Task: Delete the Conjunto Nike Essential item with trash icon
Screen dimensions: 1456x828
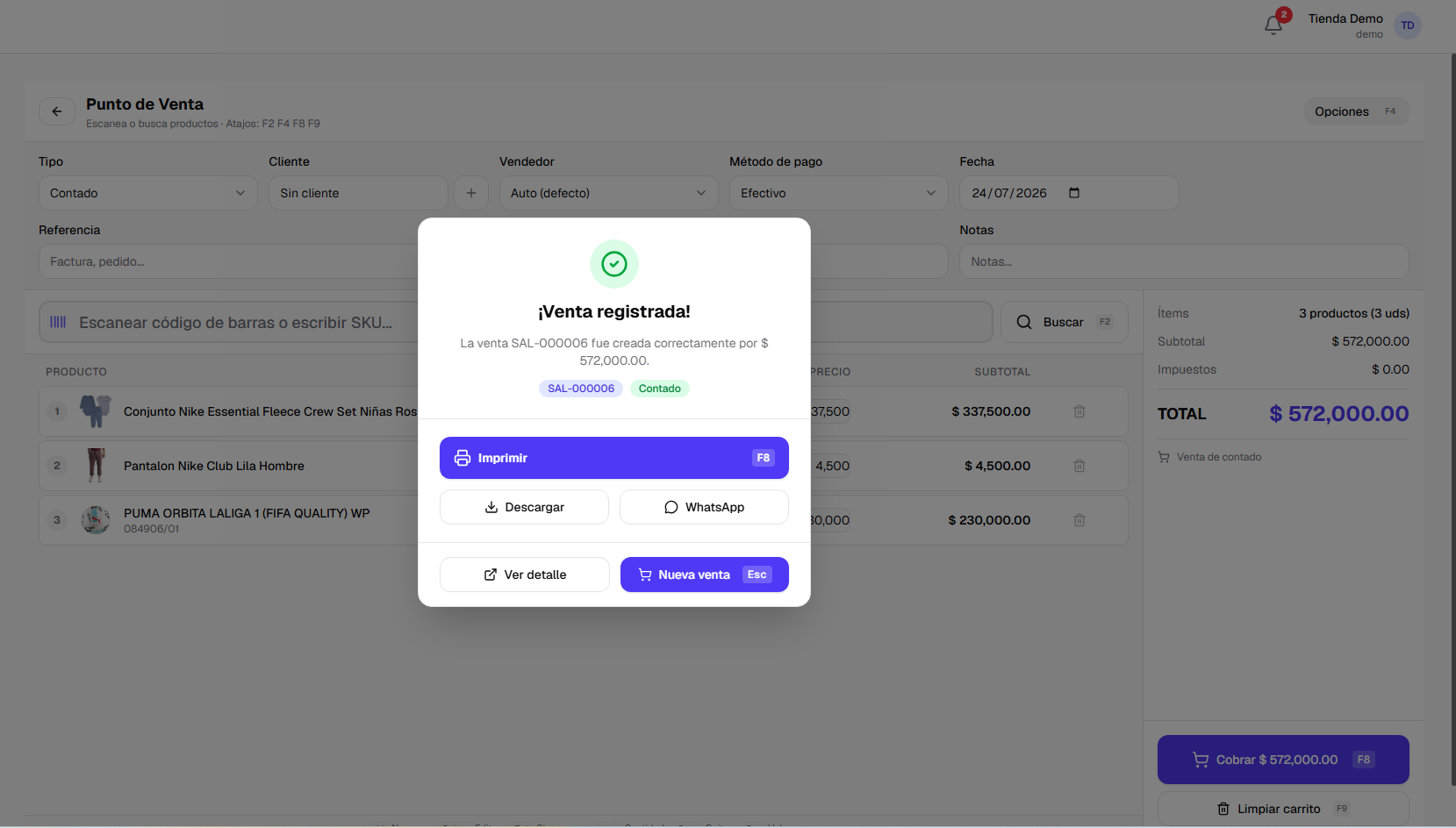Action: coord(1079,411)
